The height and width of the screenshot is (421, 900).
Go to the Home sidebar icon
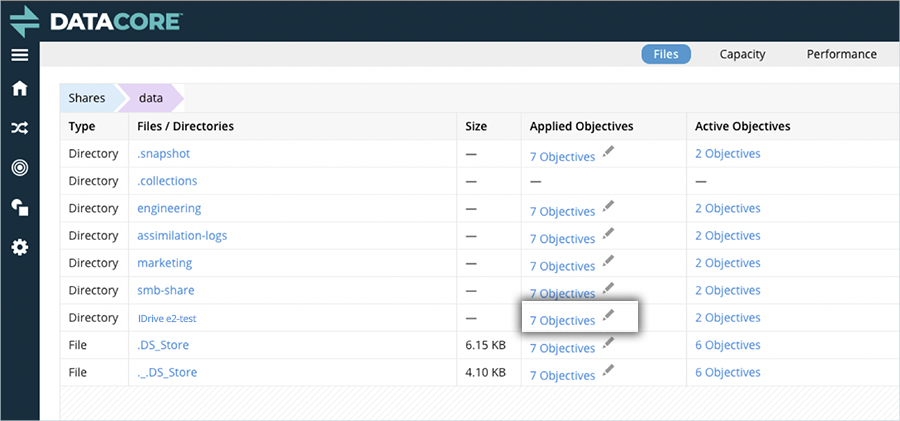19,88
